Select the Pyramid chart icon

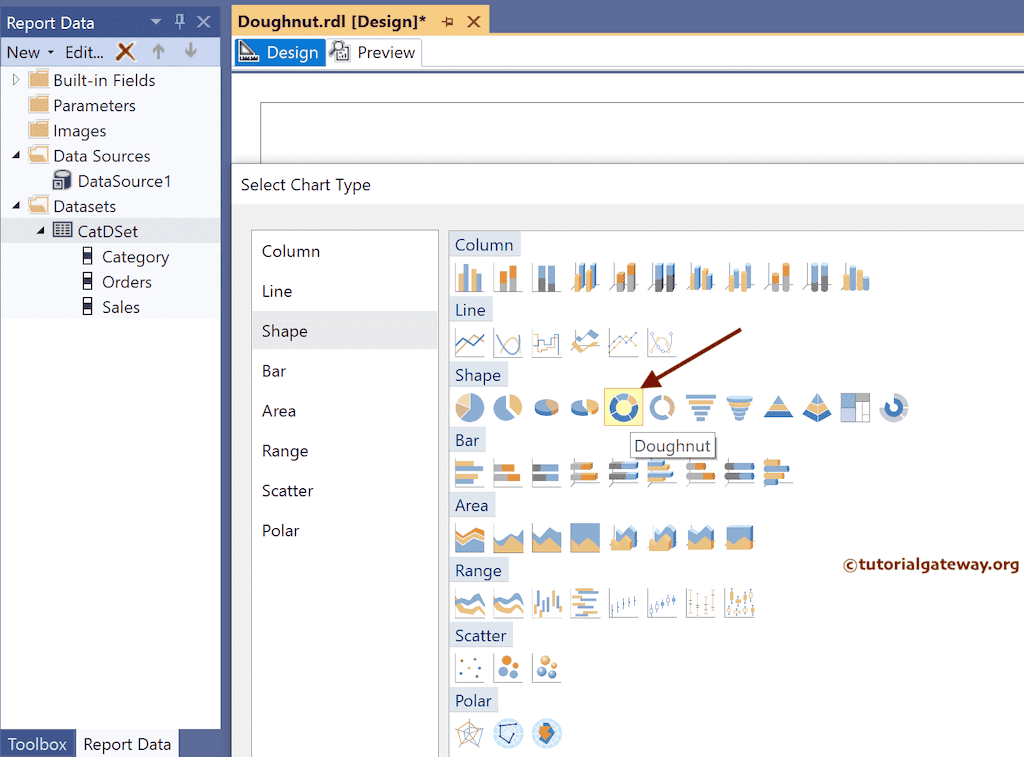(x=778, y=408)
